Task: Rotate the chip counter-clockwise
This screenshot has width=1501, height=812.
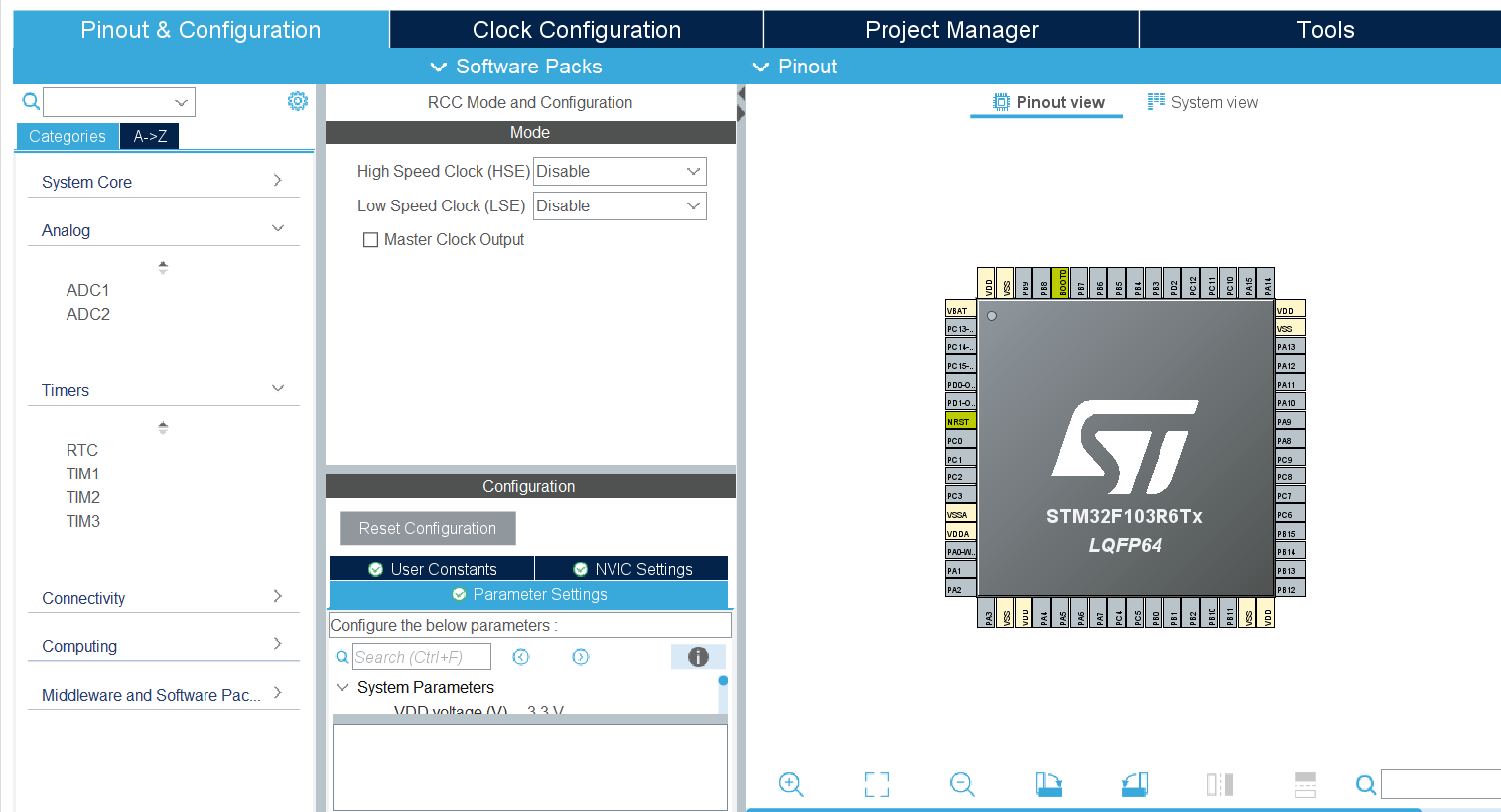Action: click(1134, 784)
